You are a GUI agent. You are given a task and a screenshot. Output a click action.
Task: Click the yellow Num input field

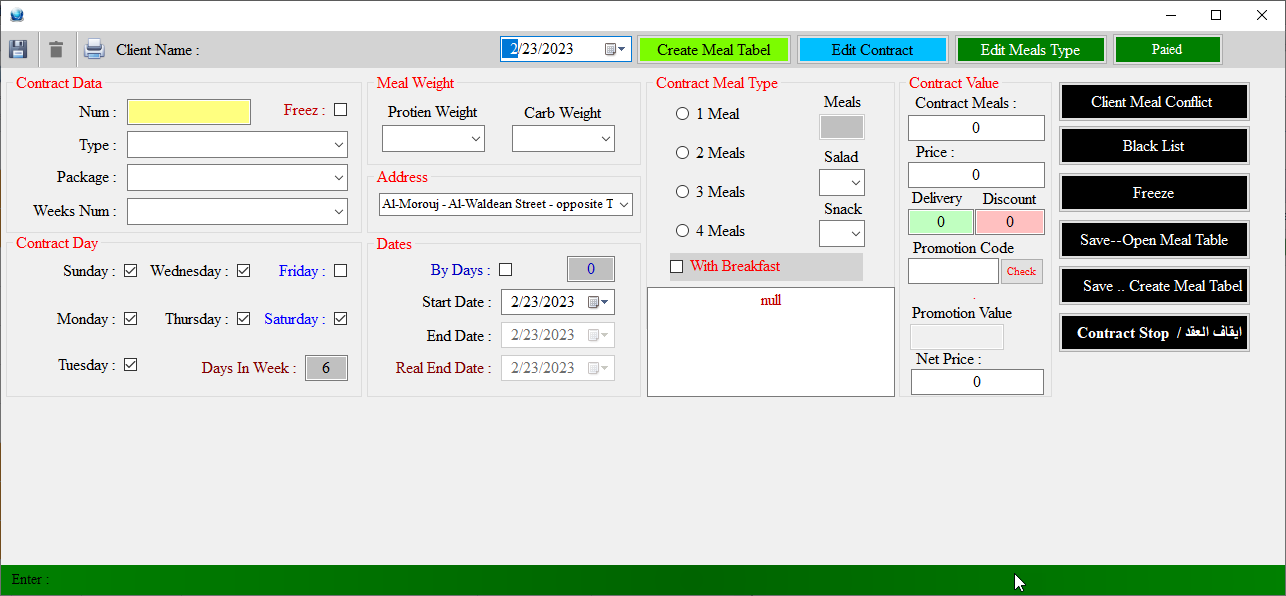point(189,112)
